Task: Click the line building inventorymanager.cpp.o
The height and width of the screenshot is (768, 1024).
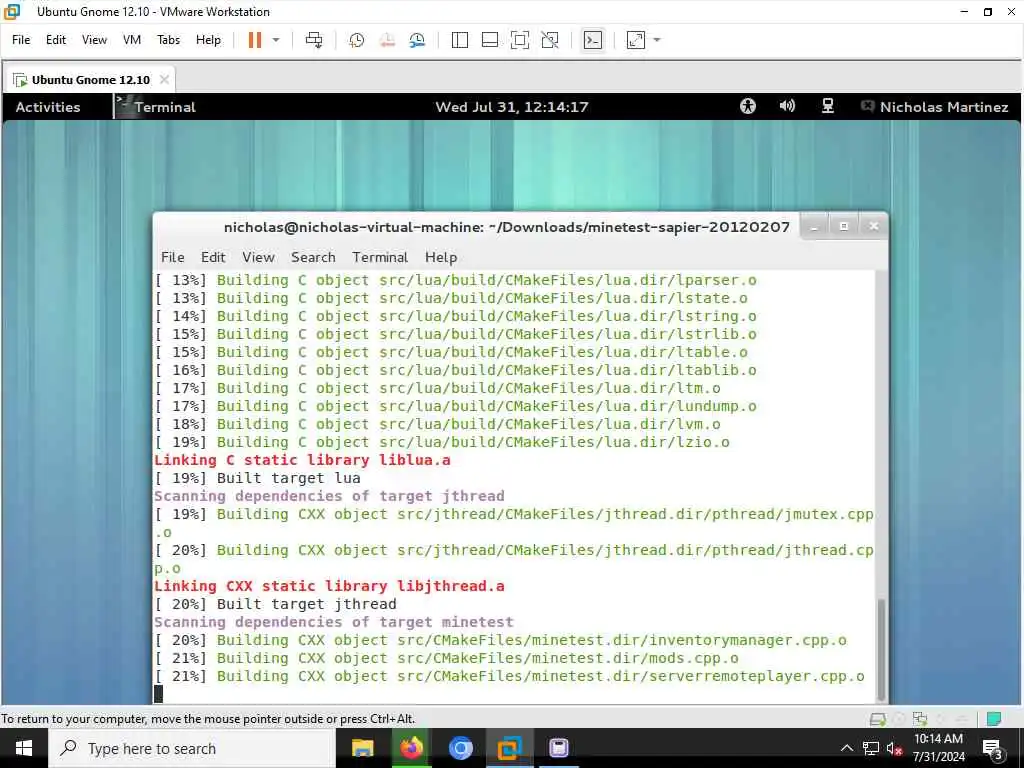Action: click(x=500, y=640)
